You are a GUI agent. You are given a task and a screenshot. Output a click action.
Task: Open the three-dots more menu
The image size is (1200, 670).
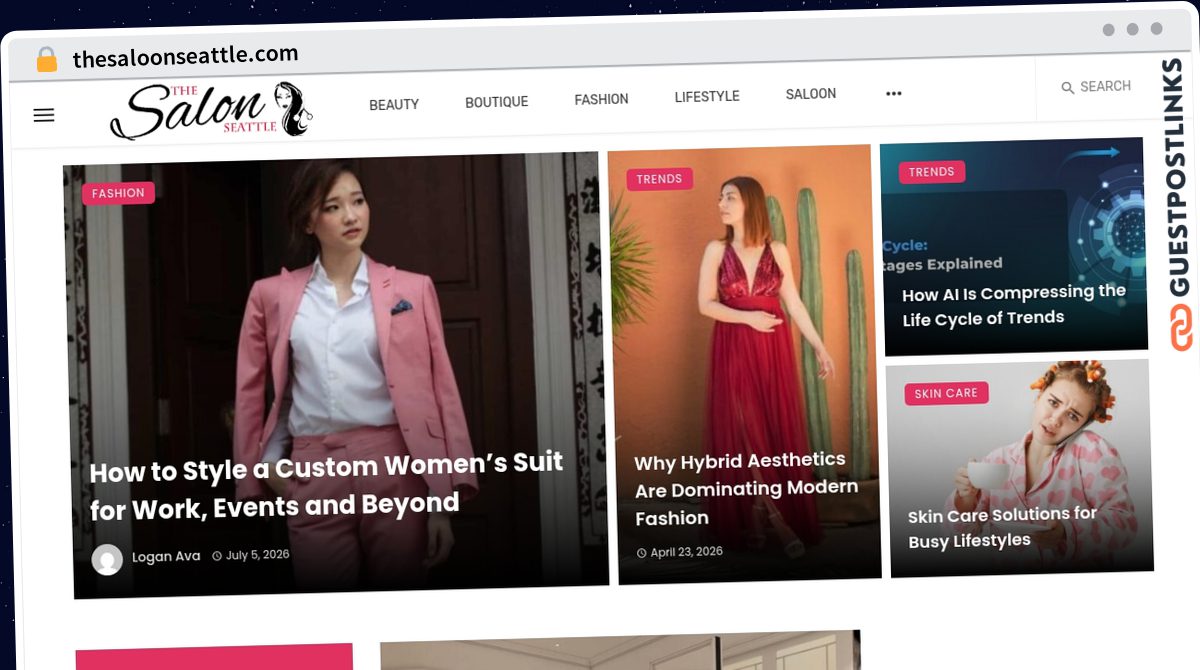pyautogui.click(x=894, y=93)
